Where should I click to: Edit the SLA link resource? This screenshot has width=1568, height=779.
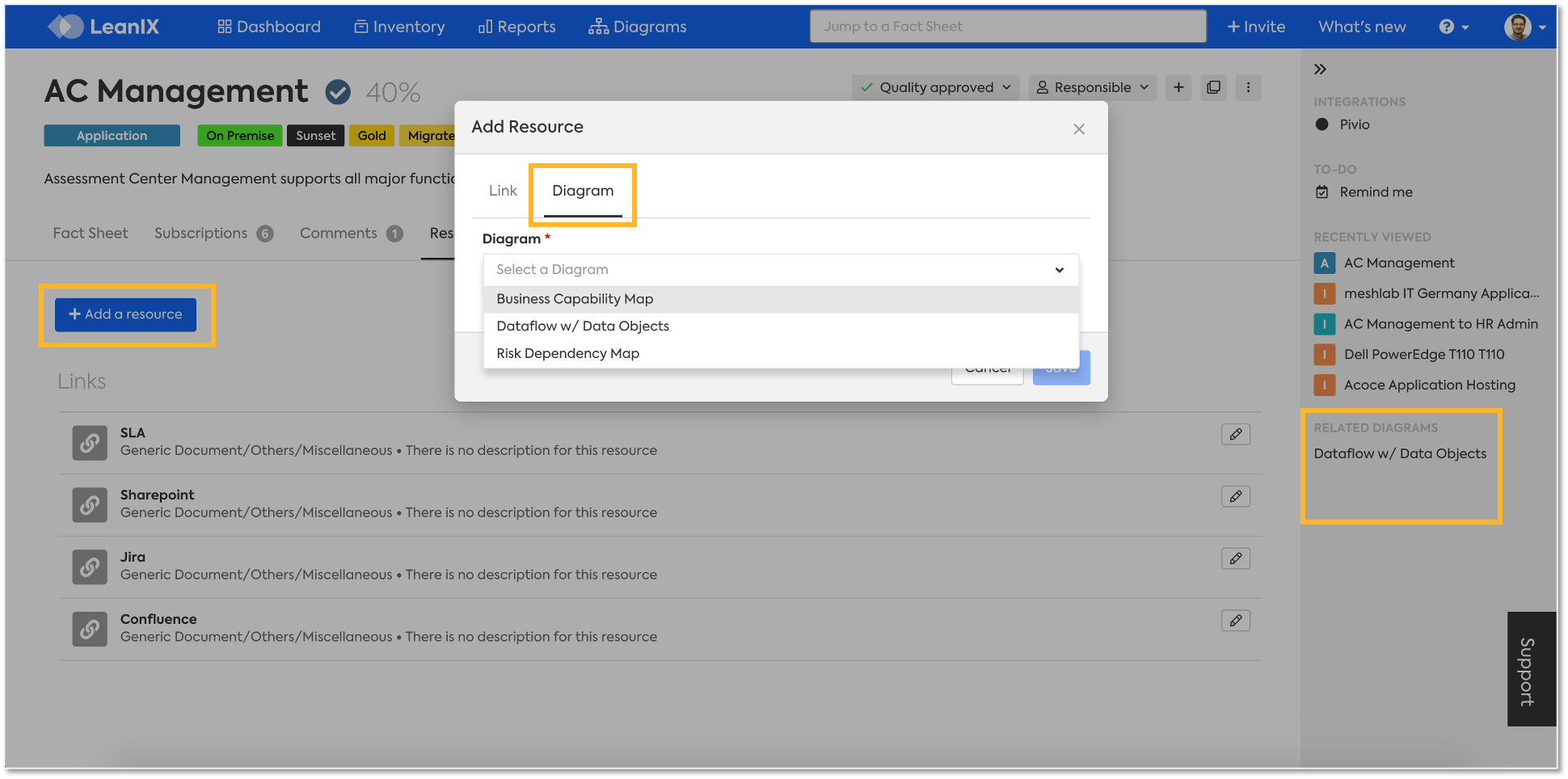click(x=1236, y=435)
